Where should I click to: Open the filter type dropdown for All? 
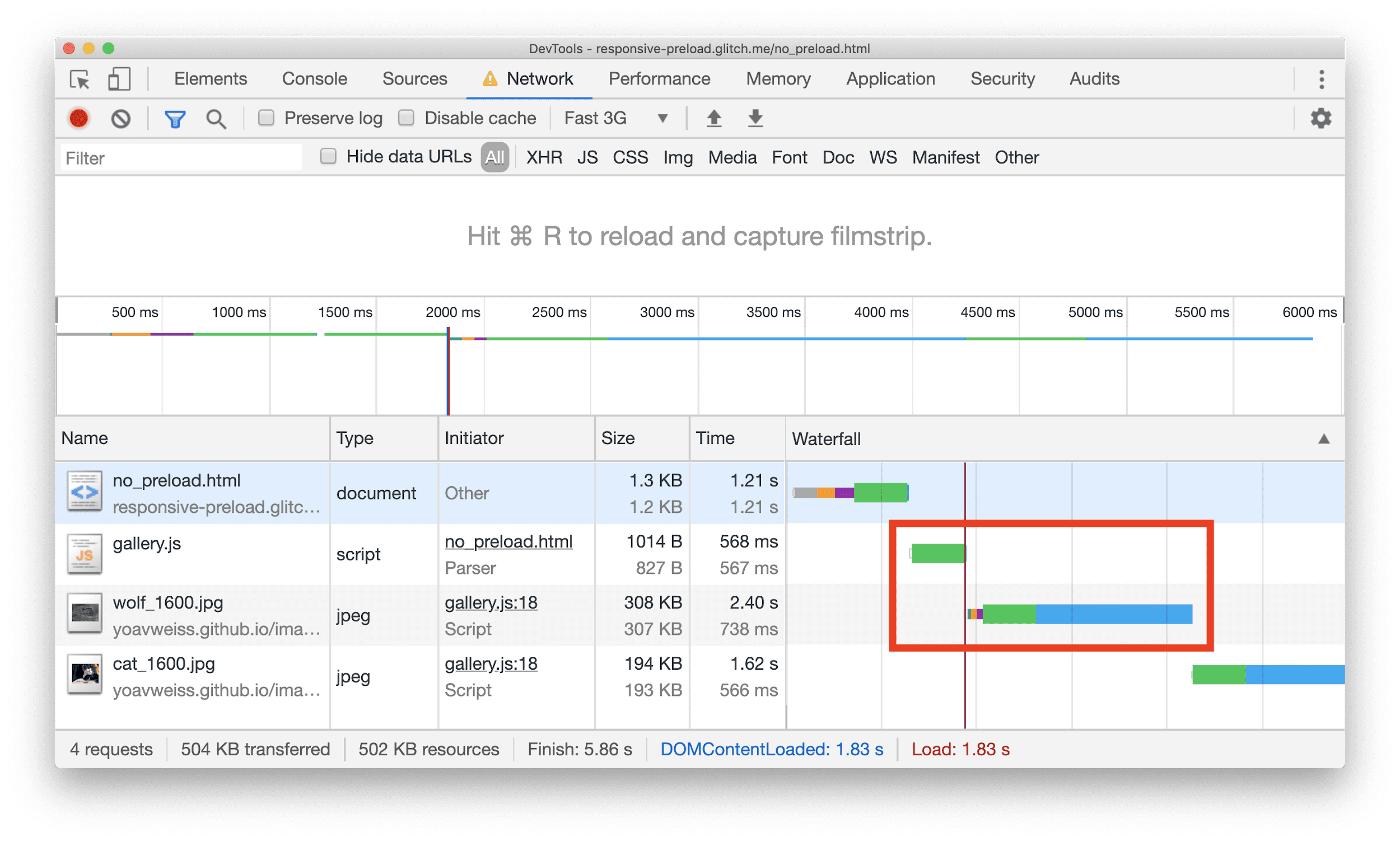click(x=494, y=157)
